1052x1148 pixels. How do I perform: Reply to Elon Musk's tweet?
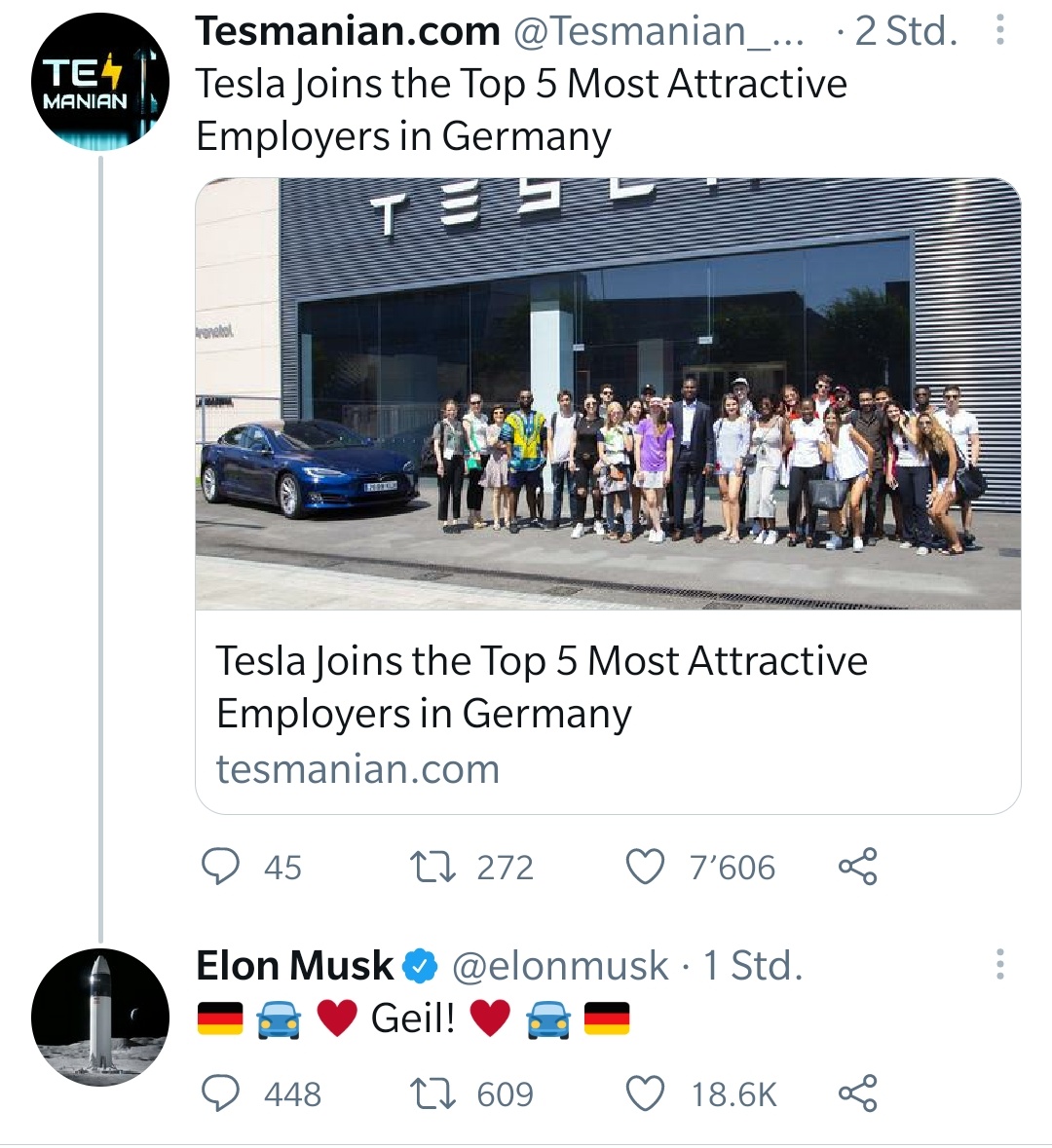click(220, 1093)
